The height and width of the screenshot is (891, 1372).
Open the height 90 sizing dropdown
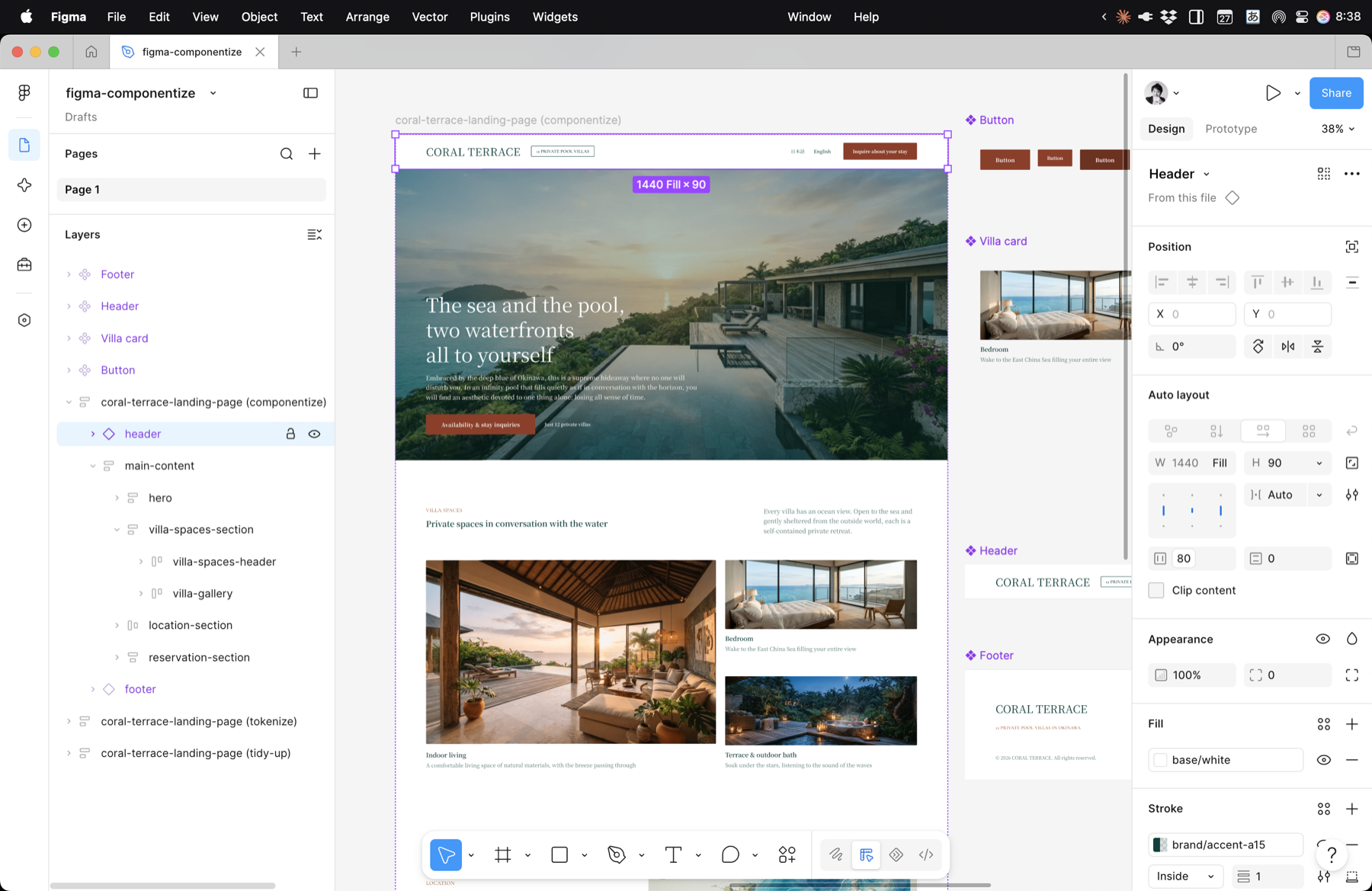tap(1319, 463)
